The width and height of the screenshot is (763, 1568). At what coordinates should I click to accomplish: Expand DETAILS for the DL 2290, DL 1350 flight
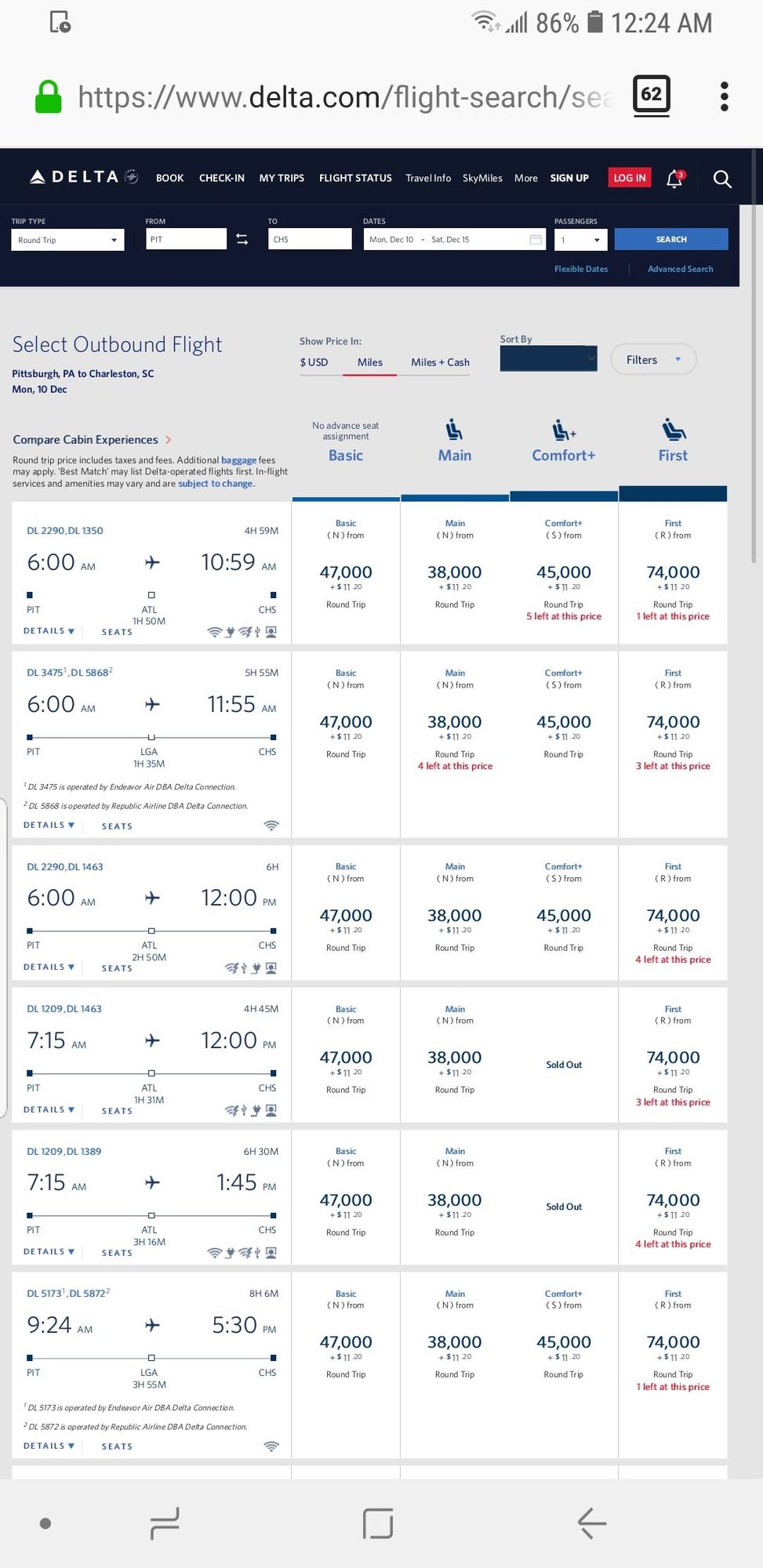(x=49, y=631)
